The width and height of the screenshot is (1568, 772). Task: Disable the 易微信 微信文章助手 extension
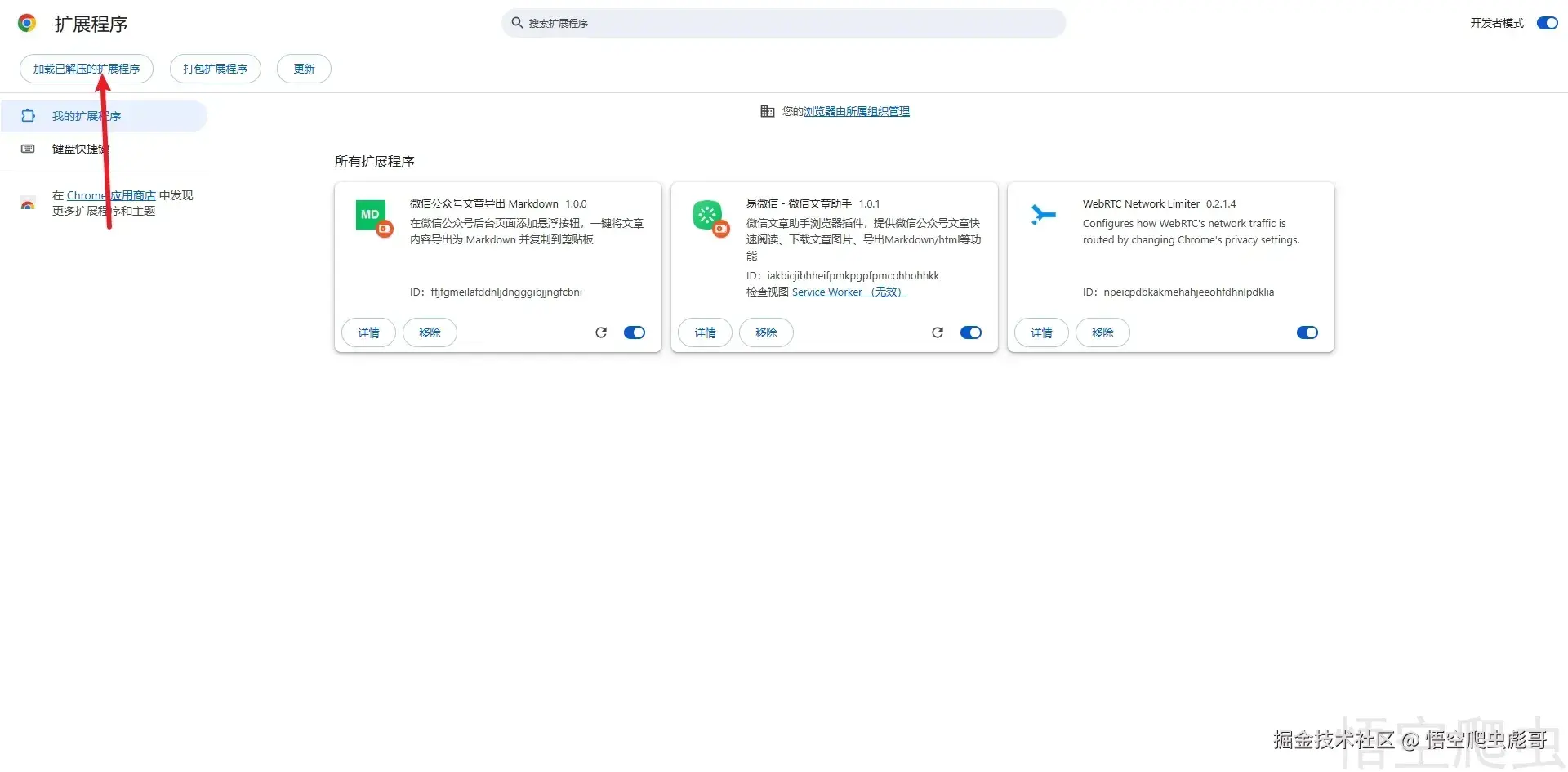(971, 332)
